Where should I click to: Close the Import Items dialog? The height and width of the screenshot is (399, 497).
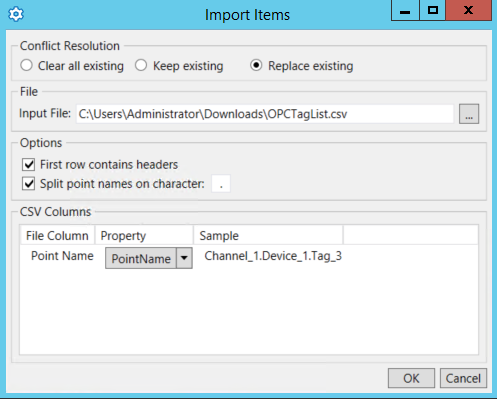coord(469,11)
